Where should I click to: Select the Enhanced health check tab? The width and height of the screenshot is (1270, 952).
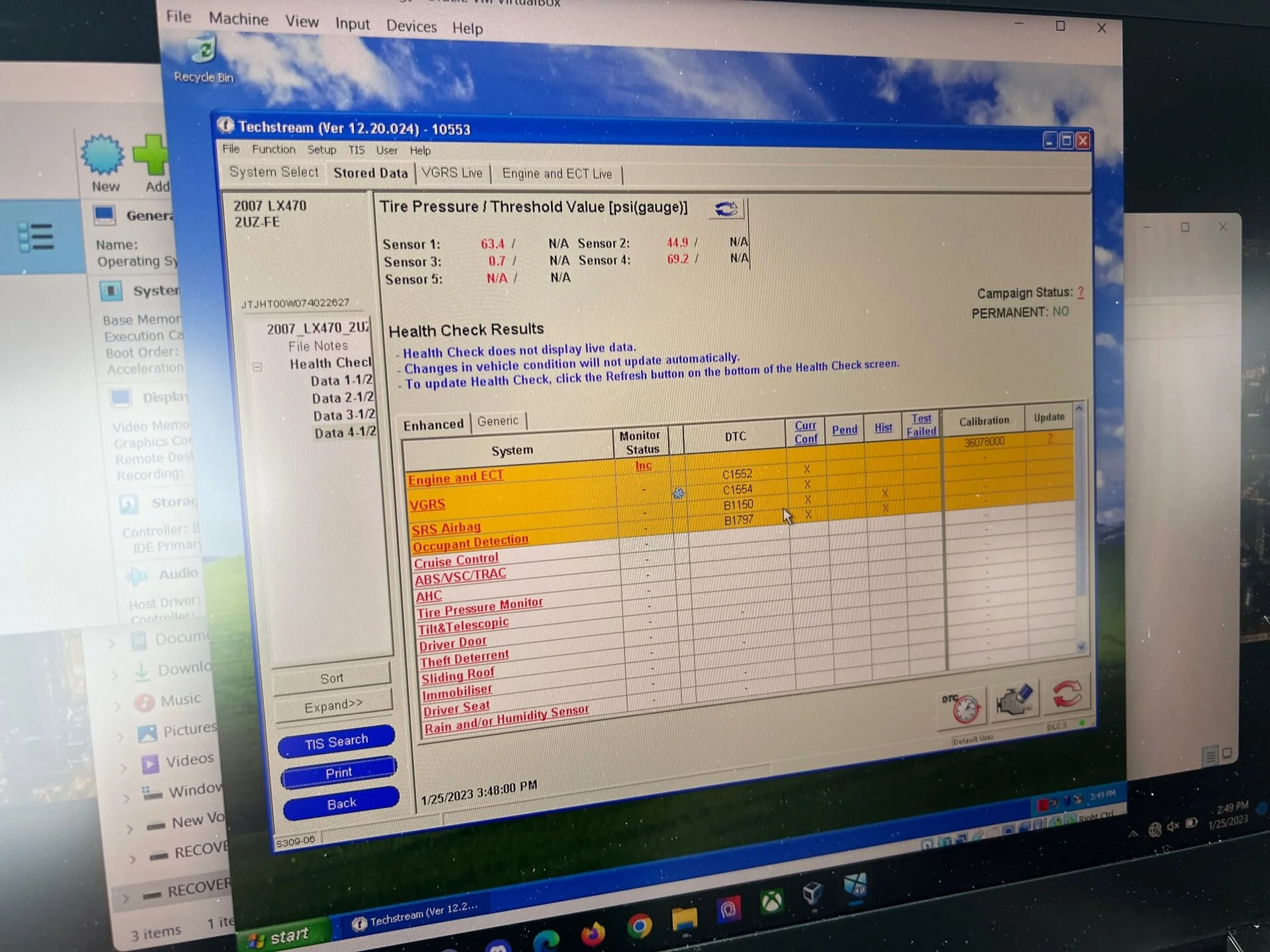tap(433, 424)
